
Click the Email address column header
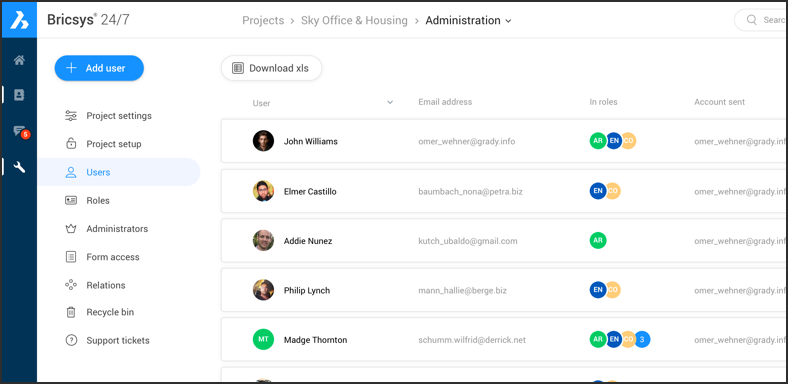click(x=445, y=102)
